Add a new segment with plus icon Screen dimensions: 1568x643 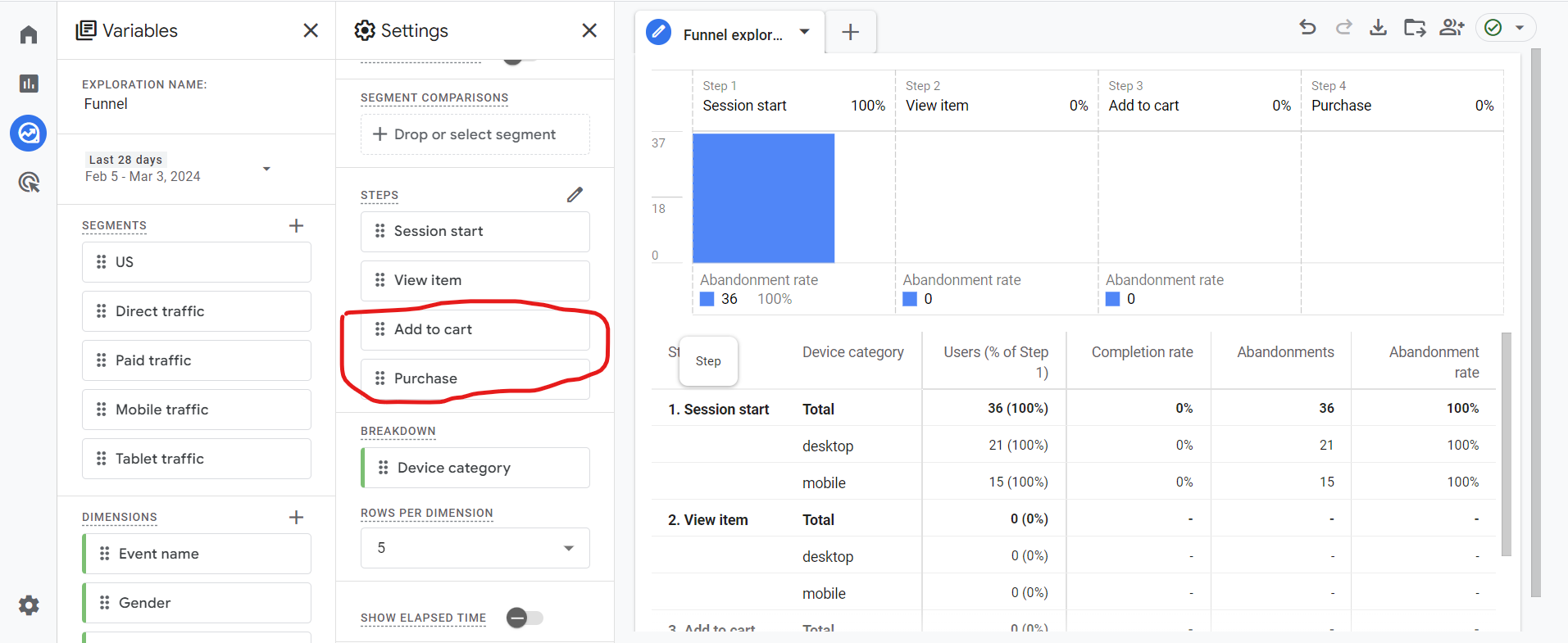pyautogui.click(x=297, y=226)
